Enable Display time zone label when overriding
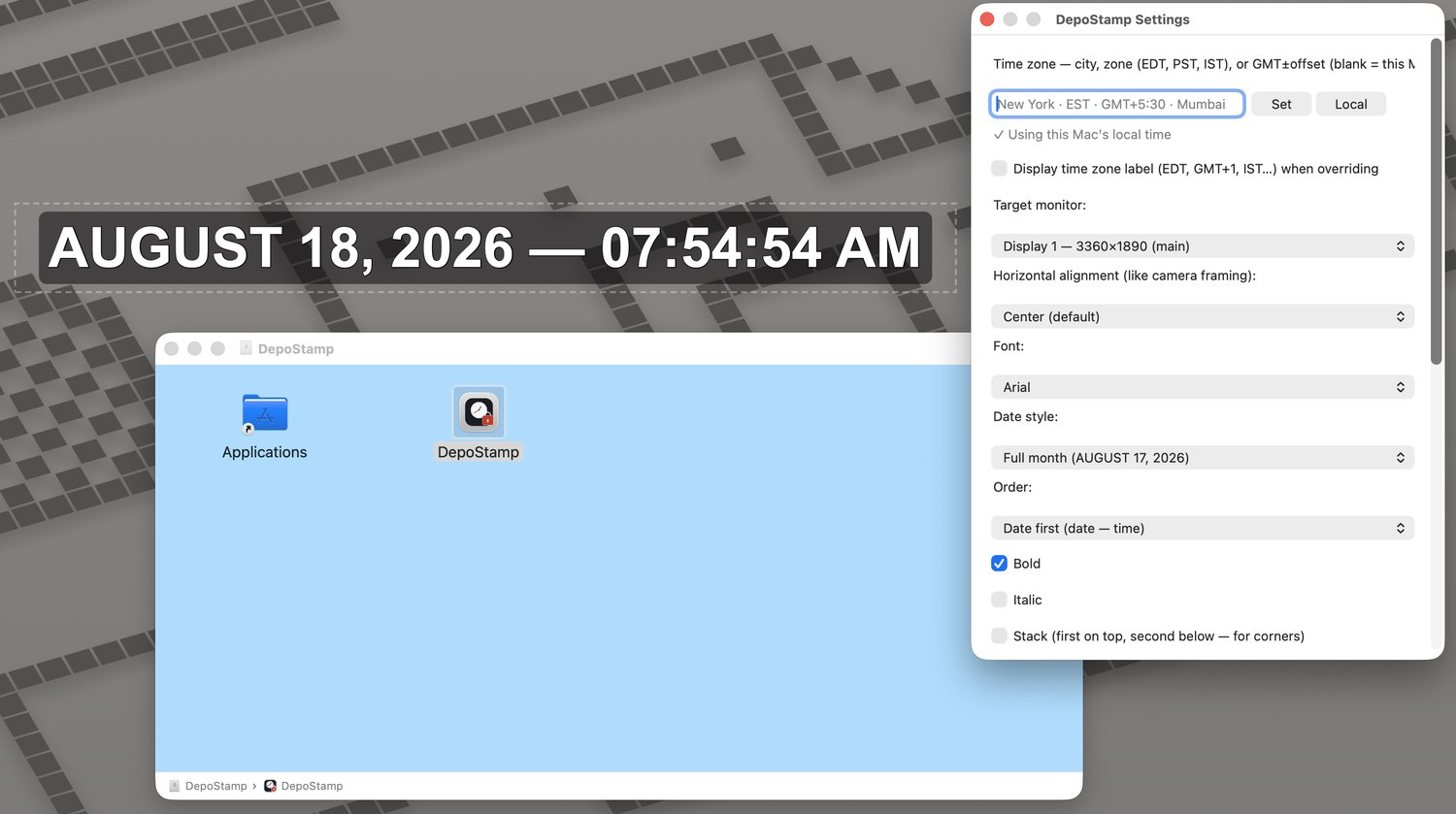Screen dimensions: 1456x814 click(x=999, y=169)
